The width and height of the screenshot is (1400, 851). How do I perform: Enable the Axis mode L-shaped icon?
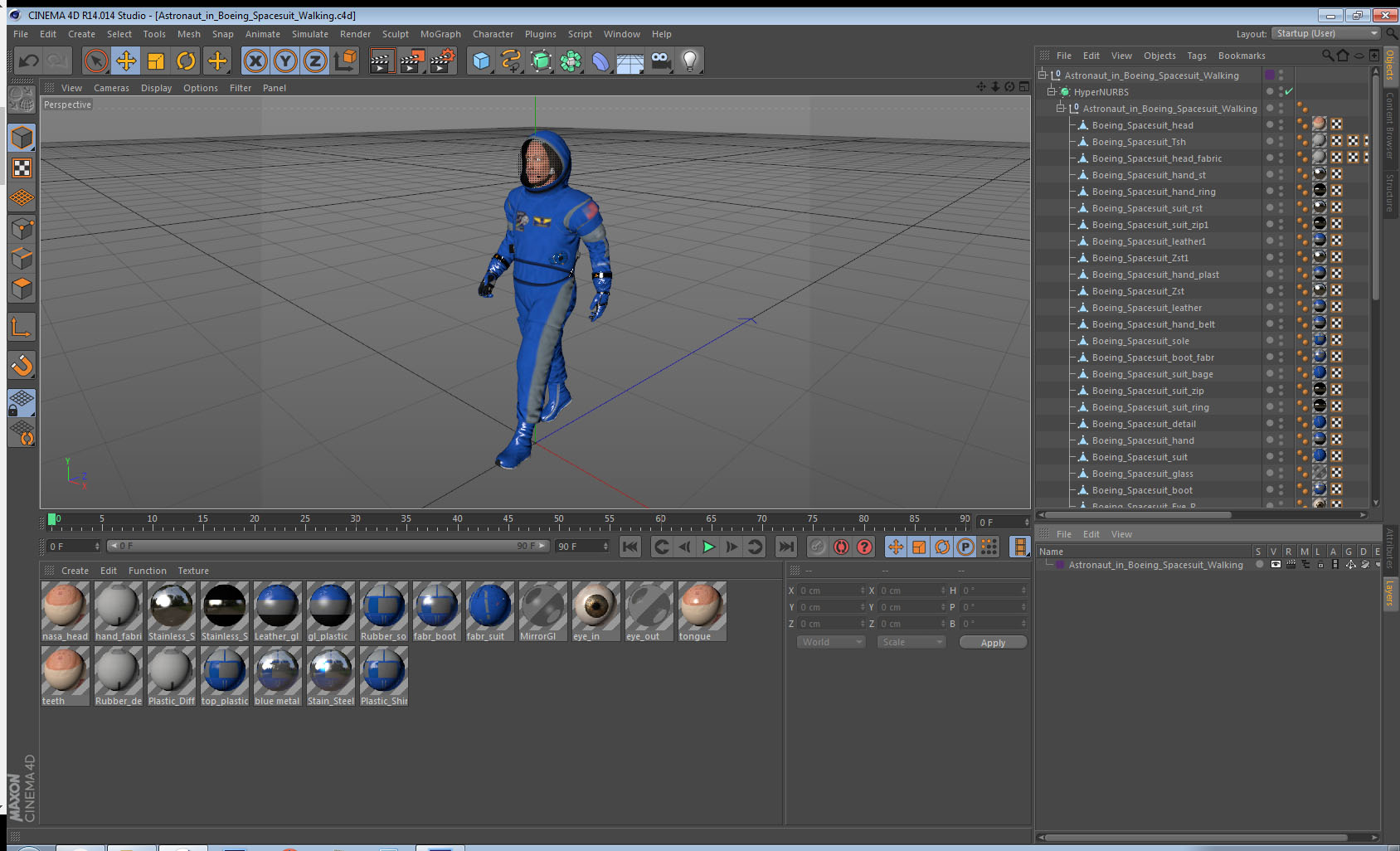(22, 328)
